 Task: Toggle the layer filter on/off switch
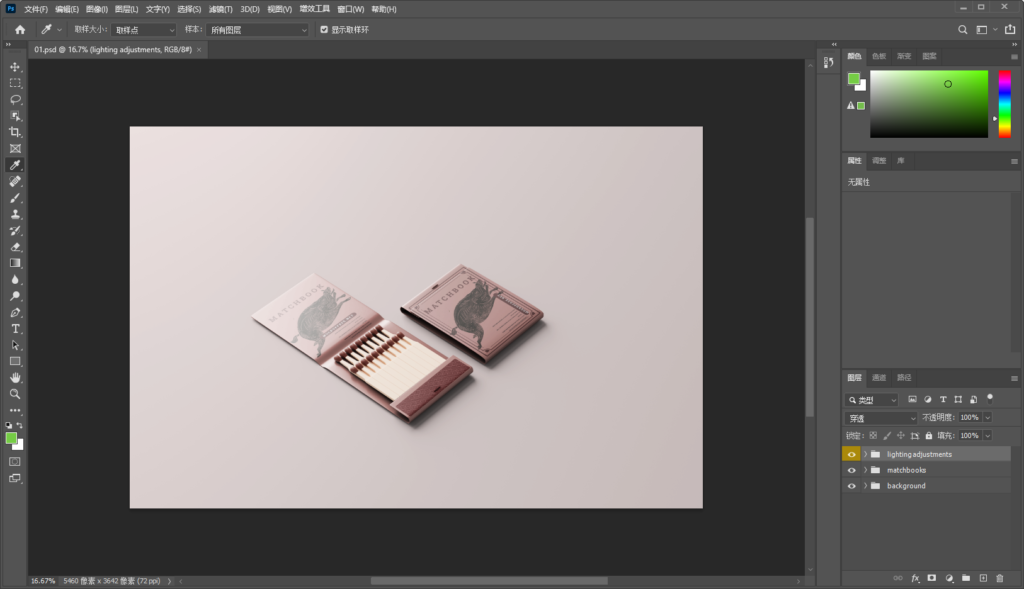(x=990, y=398)
